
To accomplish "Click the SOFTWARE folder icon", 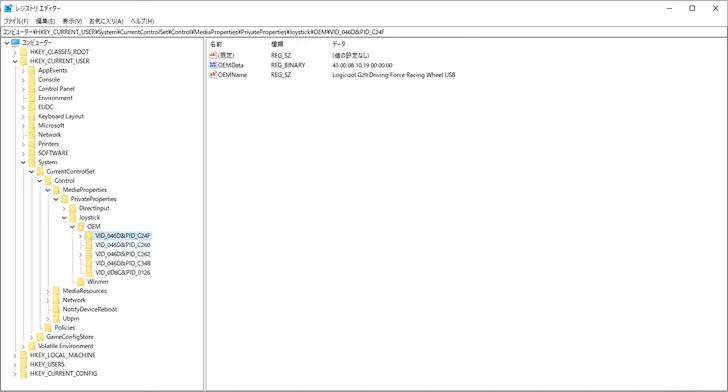I will click(32, 153).
